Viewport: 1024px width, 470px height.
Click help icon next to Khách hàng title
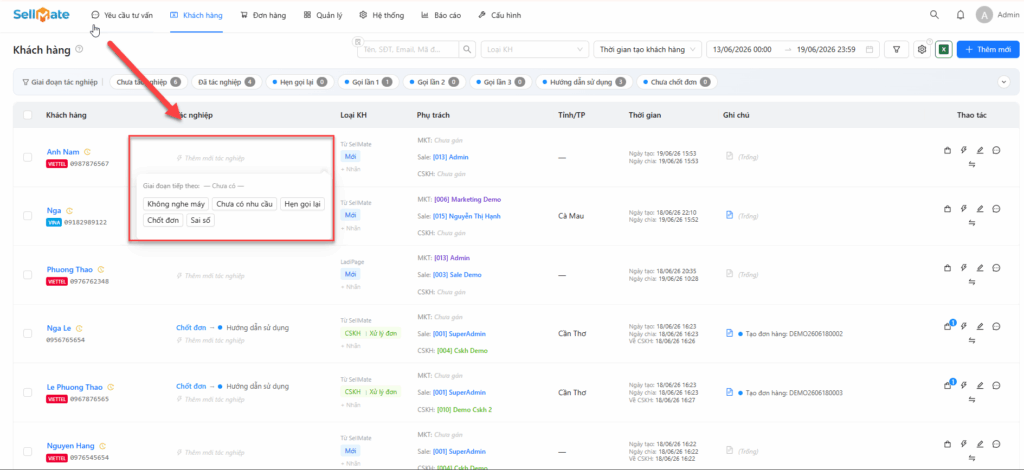(79, 48)
